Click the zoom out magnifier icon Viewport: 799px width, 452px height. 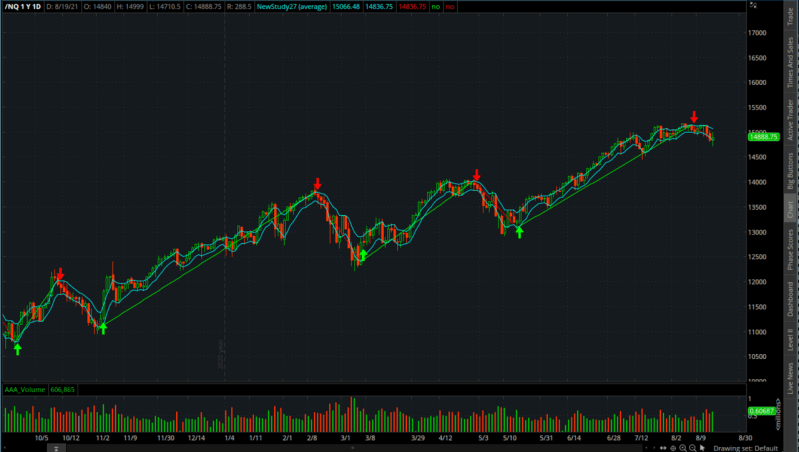point(693,448)
